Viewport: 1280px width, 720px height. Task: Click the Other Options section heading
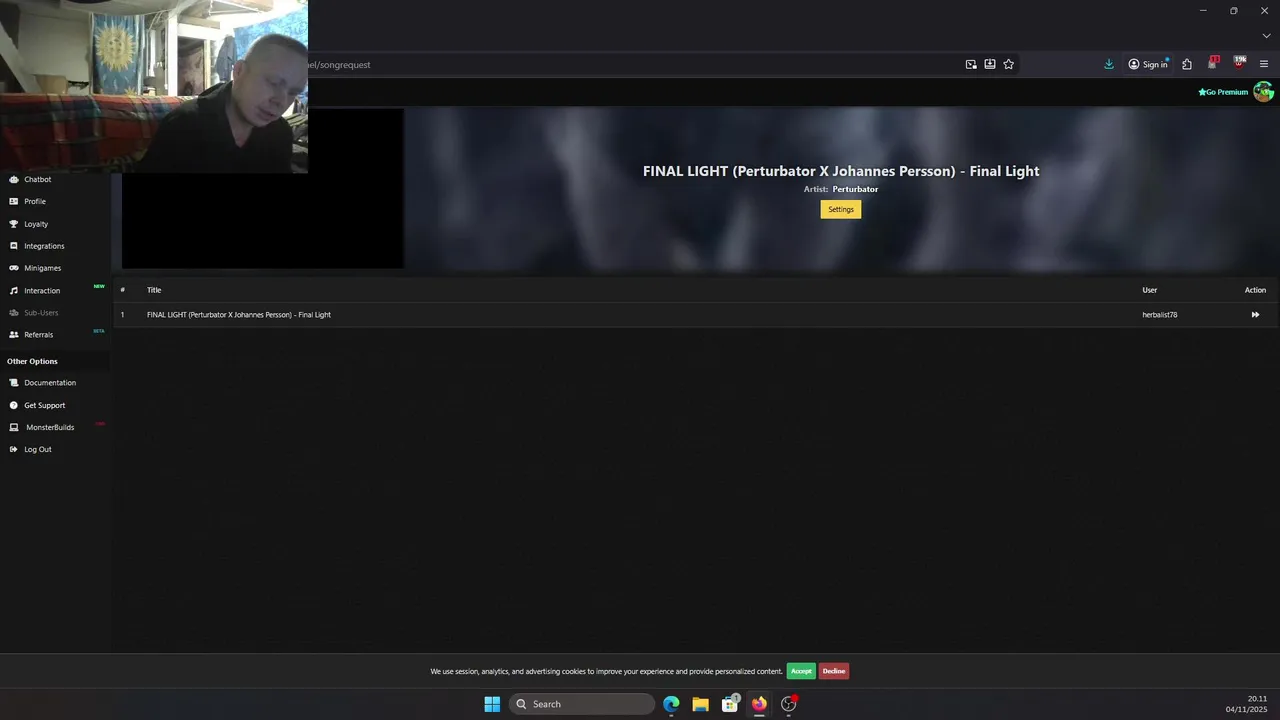pos(32,361)
